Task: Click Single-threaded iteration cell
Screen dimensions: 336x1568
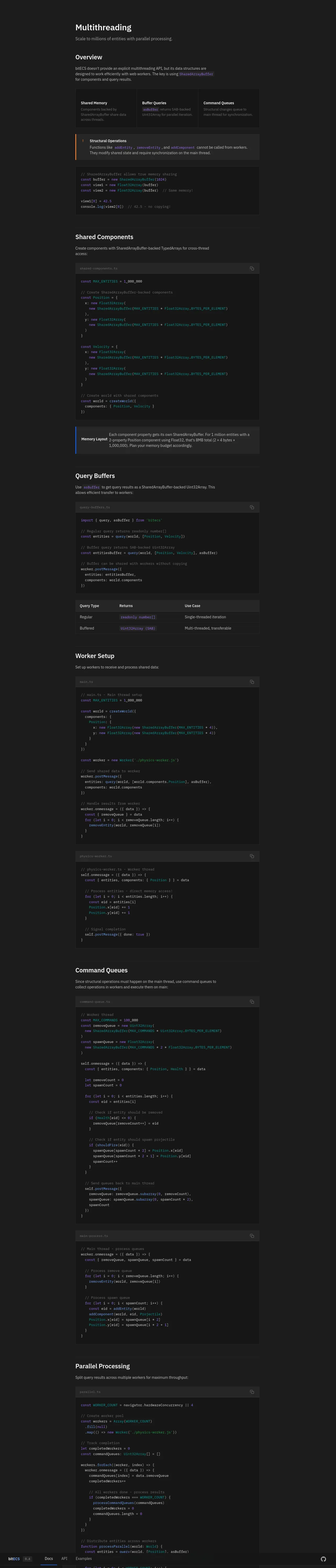Action: (205, 617)
